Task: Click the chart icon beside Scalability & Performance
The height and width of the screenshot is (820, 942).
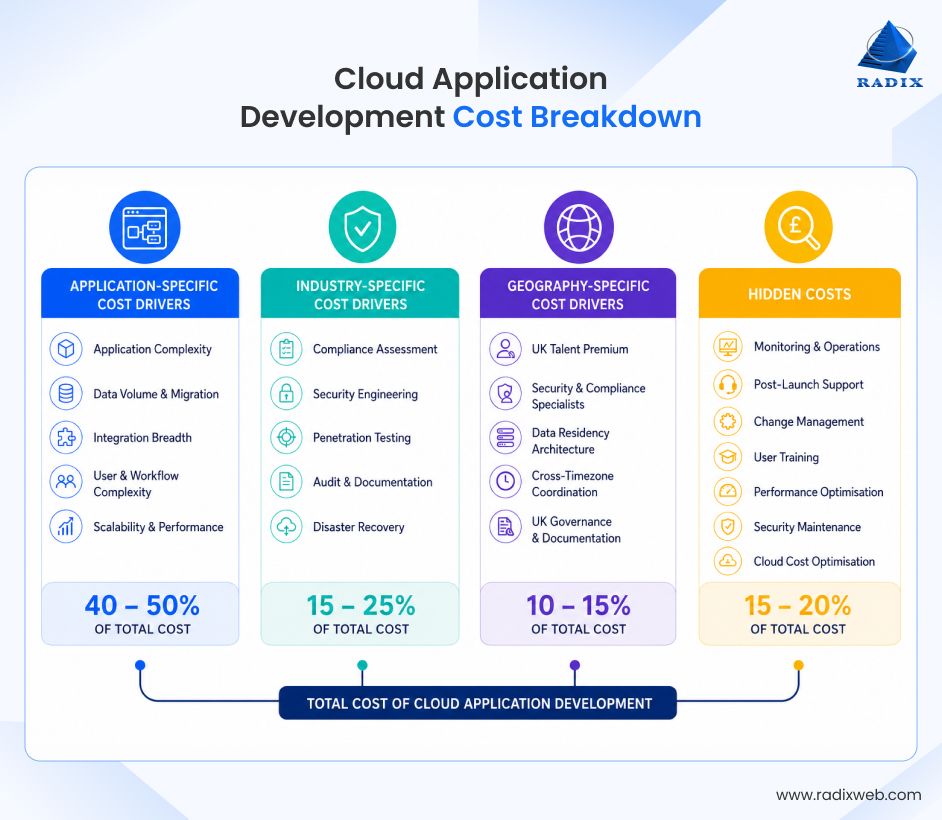Action: [66, 527]
